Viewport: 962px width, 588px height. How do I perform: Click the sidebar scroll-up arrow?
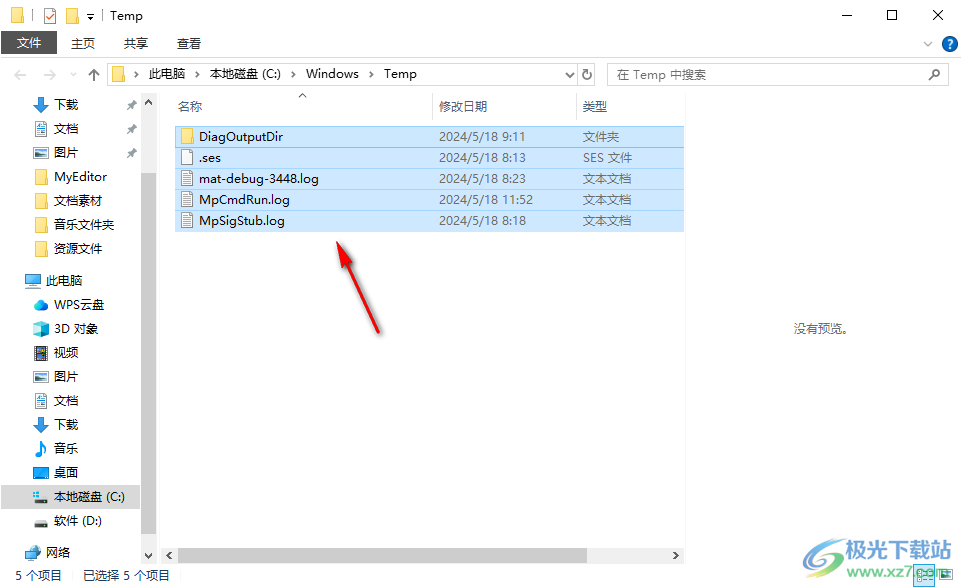coord(148,103)
